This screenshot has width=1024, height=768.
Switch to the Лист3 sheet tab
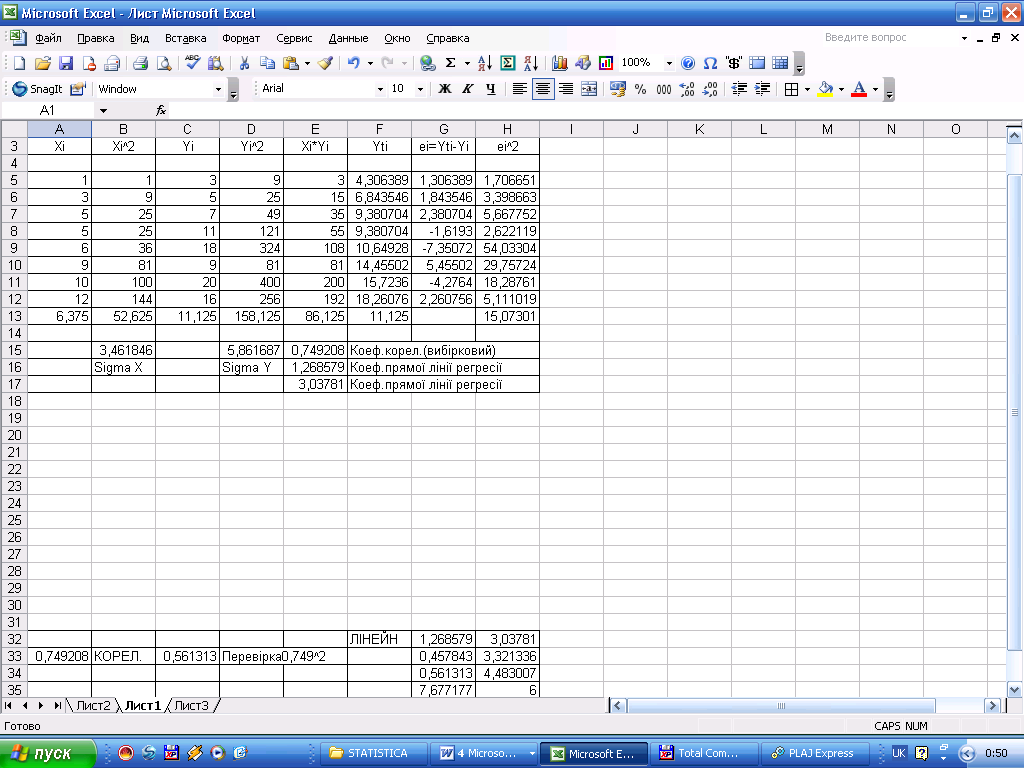click(x=192, y=706)
